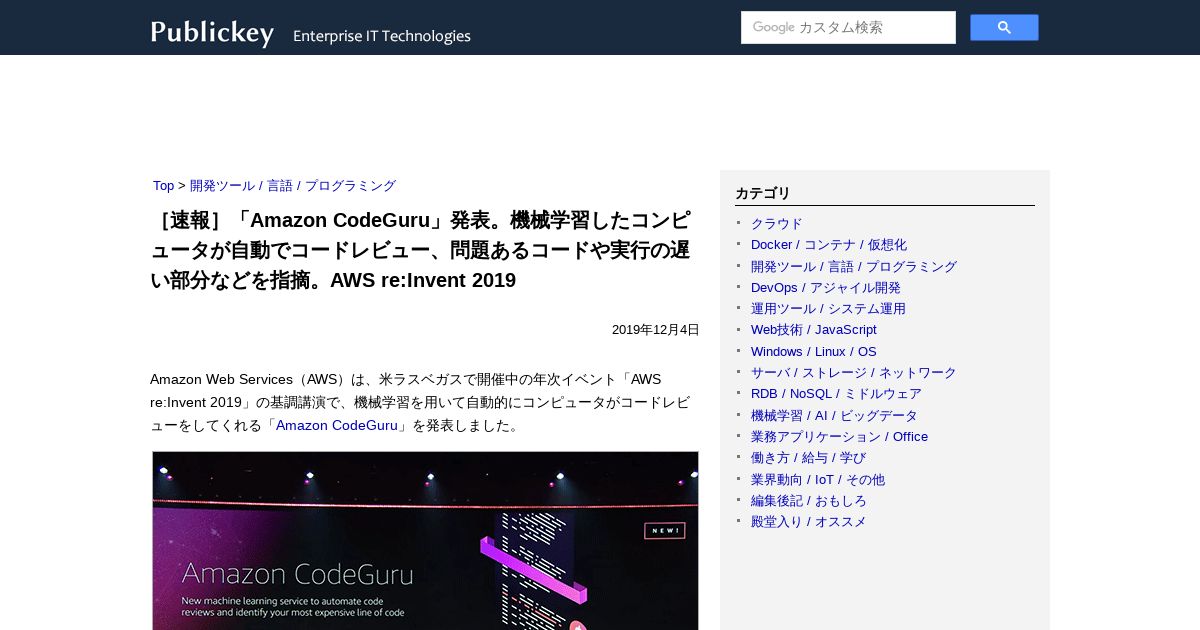Click the カテゴリ sidebar heading
The height and width of the screenshot is (630, 1200).
763,193
